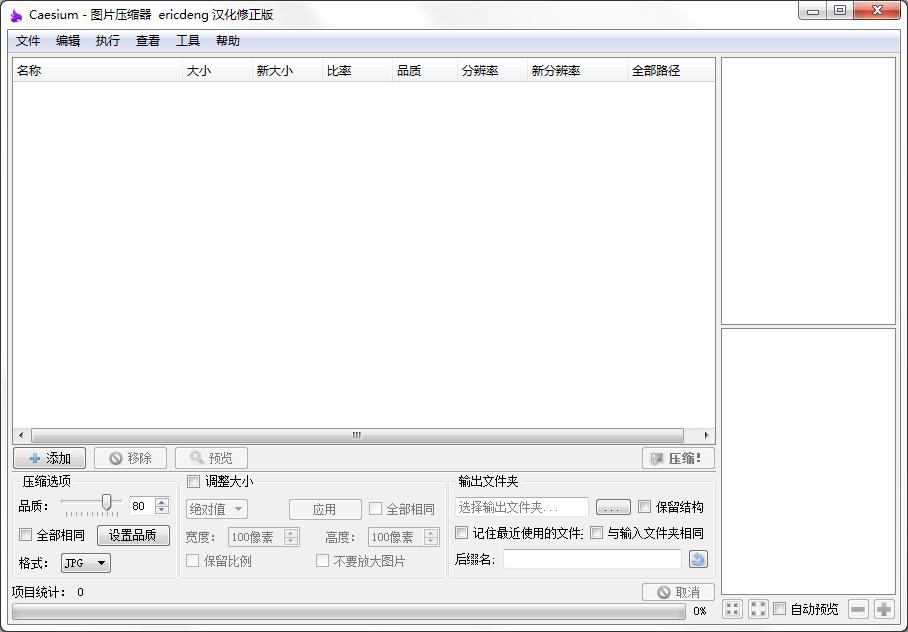Click the 取消 cancel button
908x632 pixels.
click(x=677, y=591)
